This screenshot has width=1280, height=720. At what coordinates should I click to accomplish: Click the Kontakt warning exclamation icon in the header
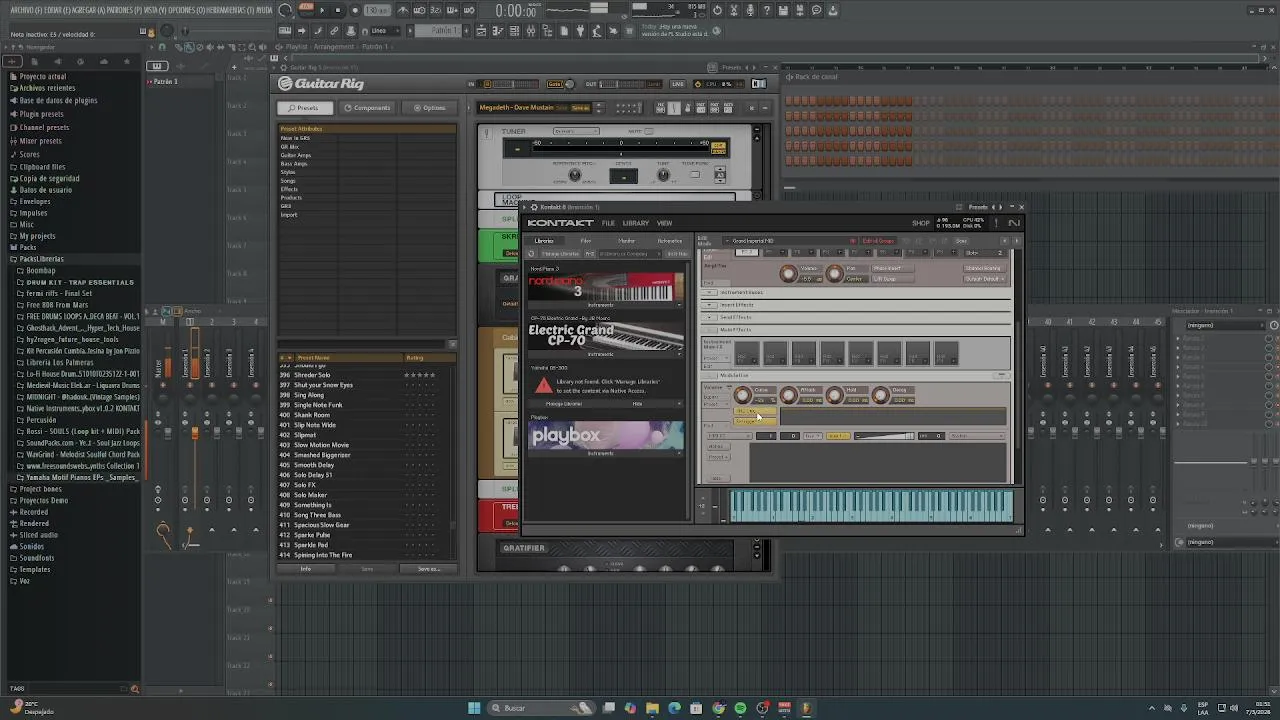tap(994, 222)
